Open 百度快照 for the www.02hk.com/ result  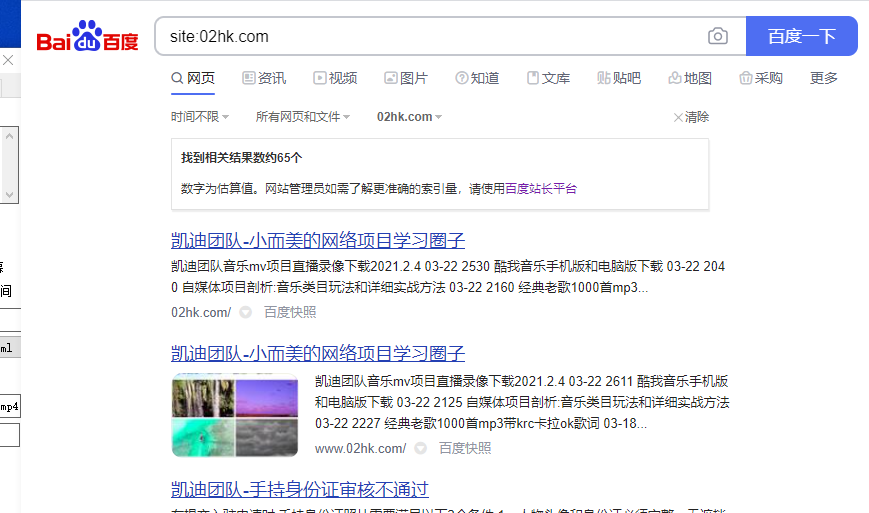pyautogui.click(x=465, y=448)
